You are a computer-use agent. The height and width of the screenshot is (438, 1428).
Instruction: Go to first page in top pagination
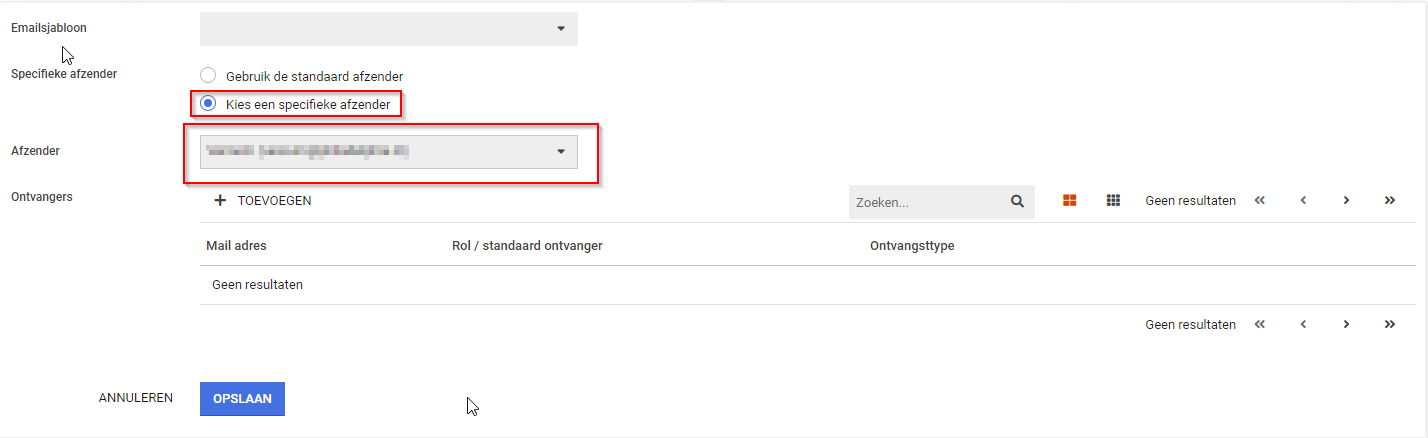[1260, 201]
